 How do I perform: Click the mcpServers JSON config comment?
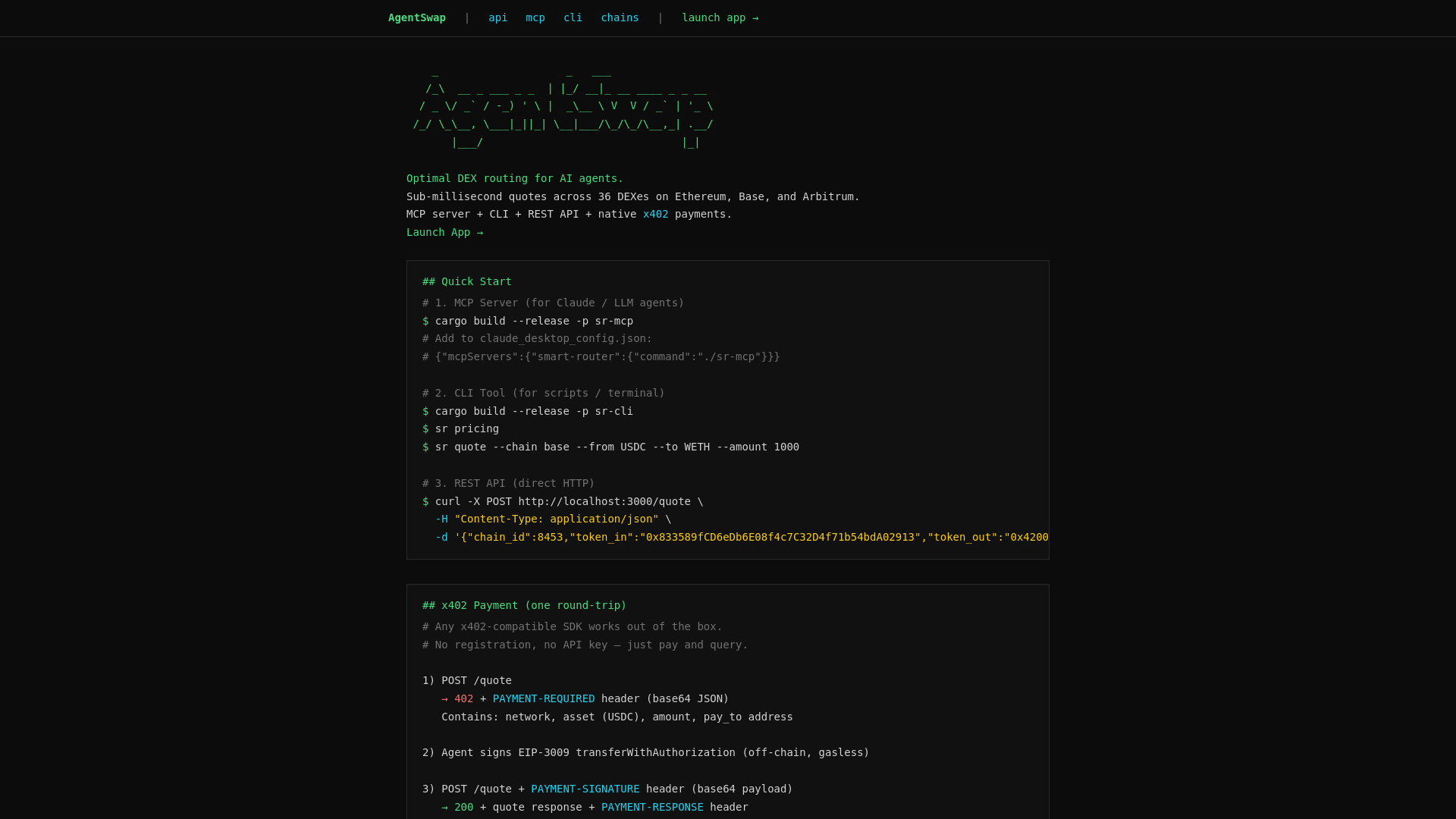[601, 356]
